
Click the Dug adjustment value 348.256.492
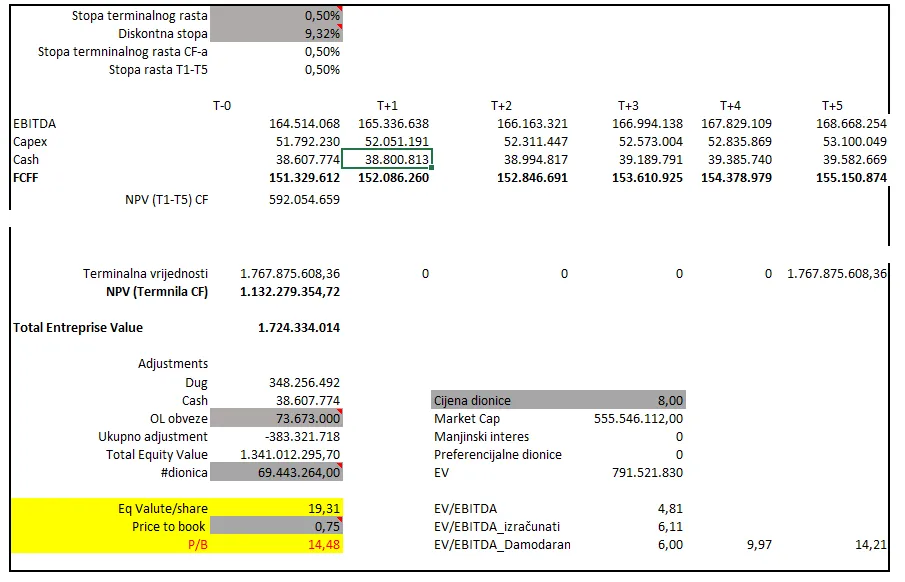pyautogui.click(x=304, y=383)
